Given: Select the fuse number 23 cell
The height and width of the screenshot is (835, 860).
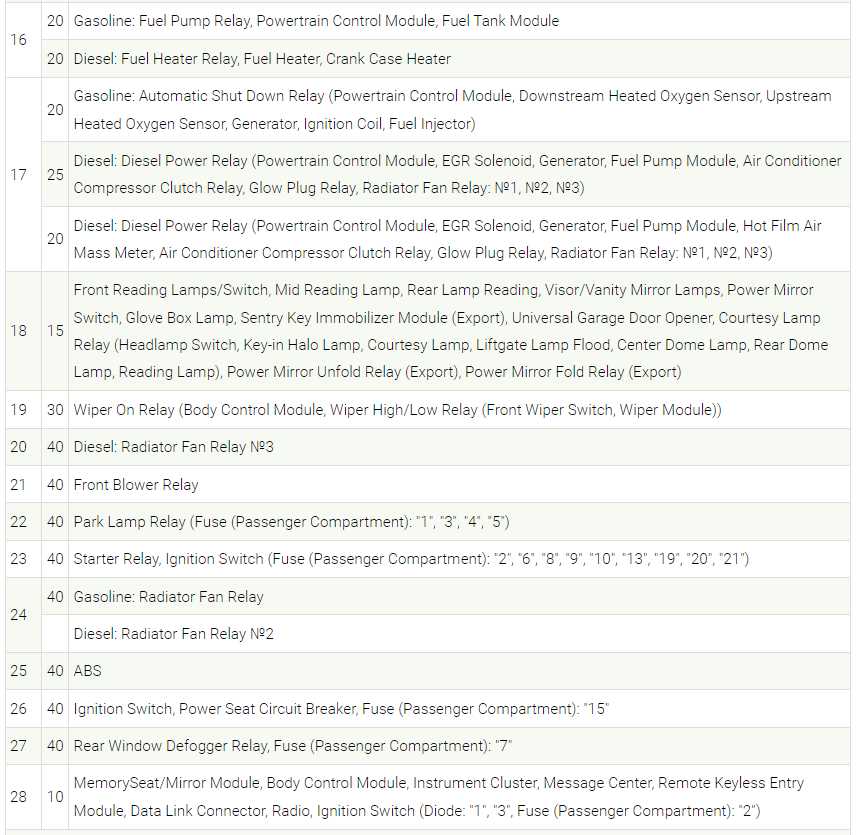Looking at the screenshot, I should point(24,559).
